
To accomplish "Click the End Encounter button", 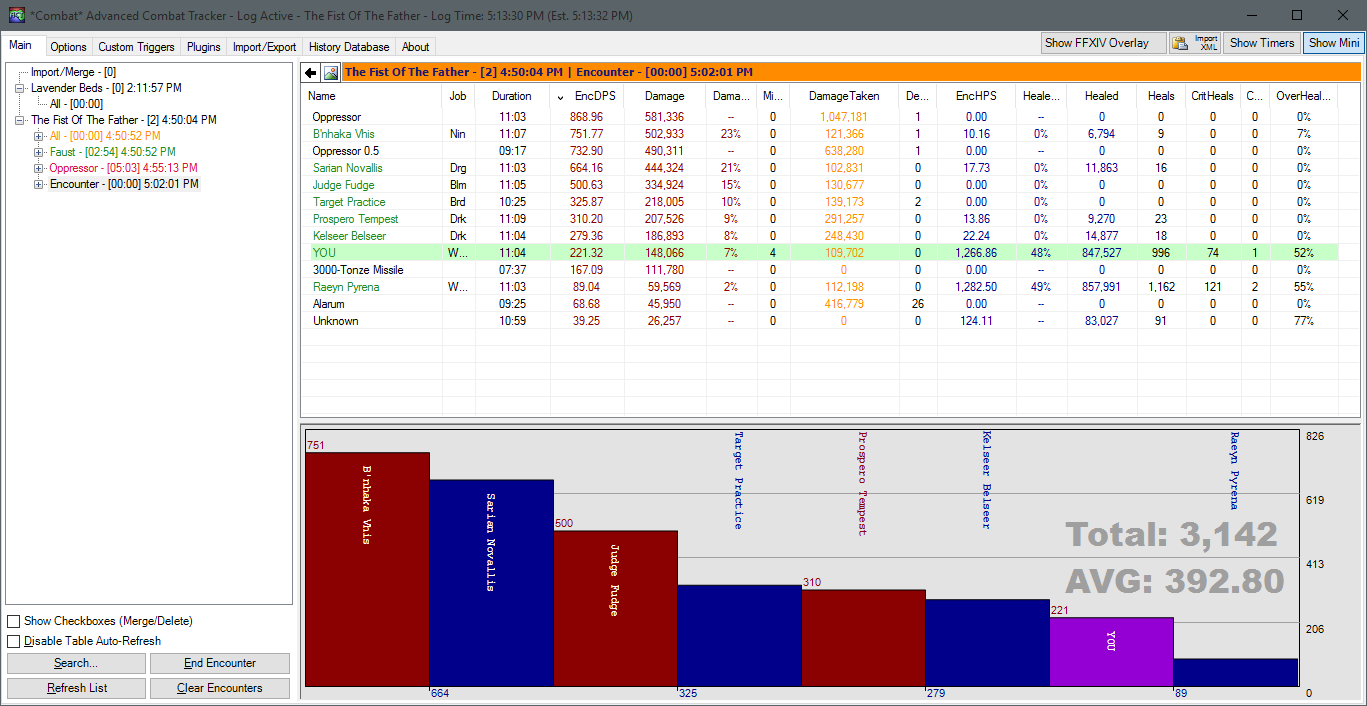I will [220, 663].
